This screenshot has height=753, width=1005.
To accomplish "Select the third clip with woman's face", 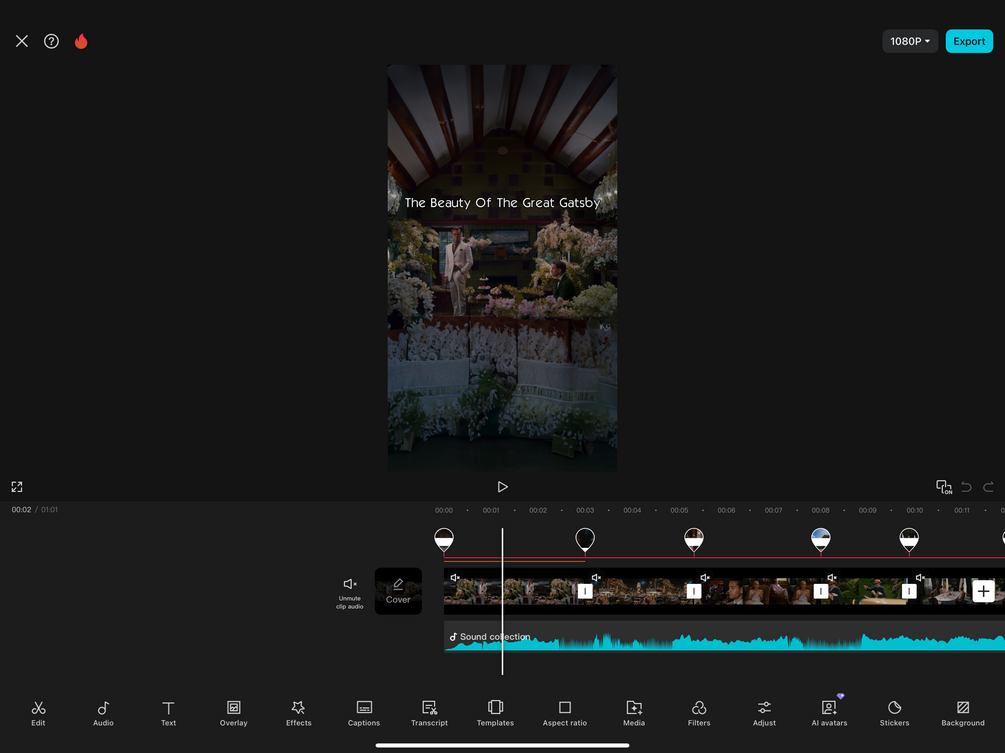I will click(x=758, y=591).
